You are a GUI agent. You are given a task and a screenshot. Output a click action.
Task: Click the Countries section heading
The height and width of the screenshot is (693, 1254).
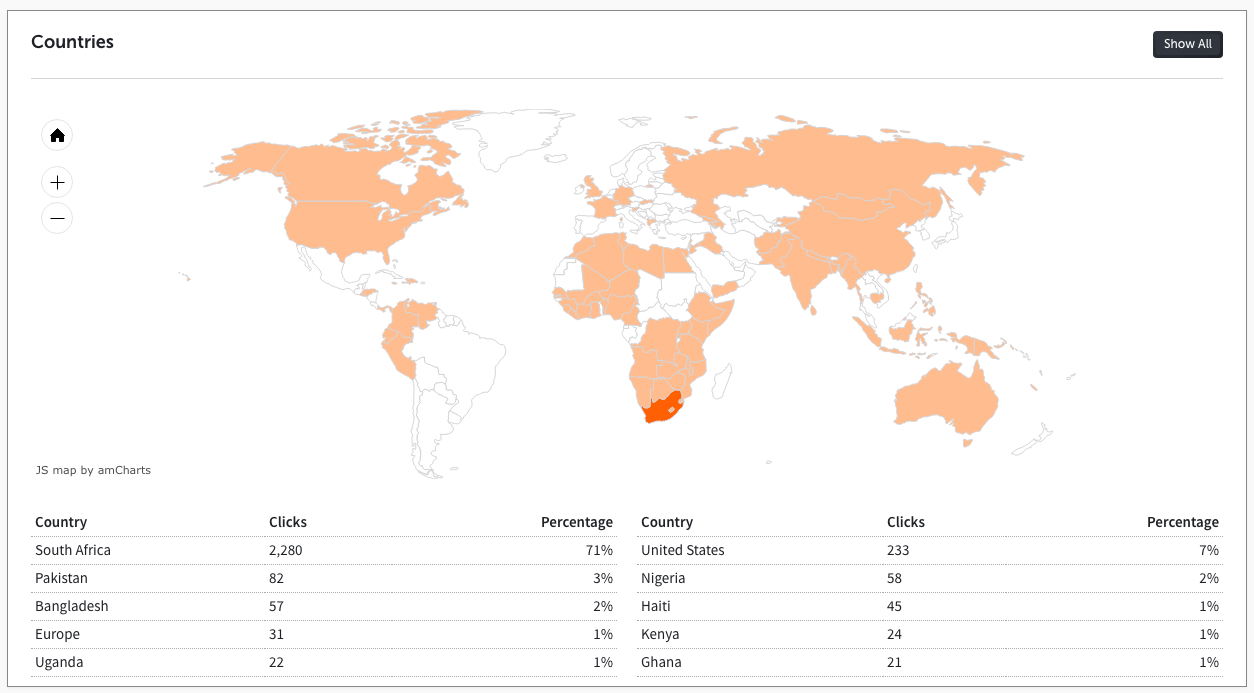point(73,42)
